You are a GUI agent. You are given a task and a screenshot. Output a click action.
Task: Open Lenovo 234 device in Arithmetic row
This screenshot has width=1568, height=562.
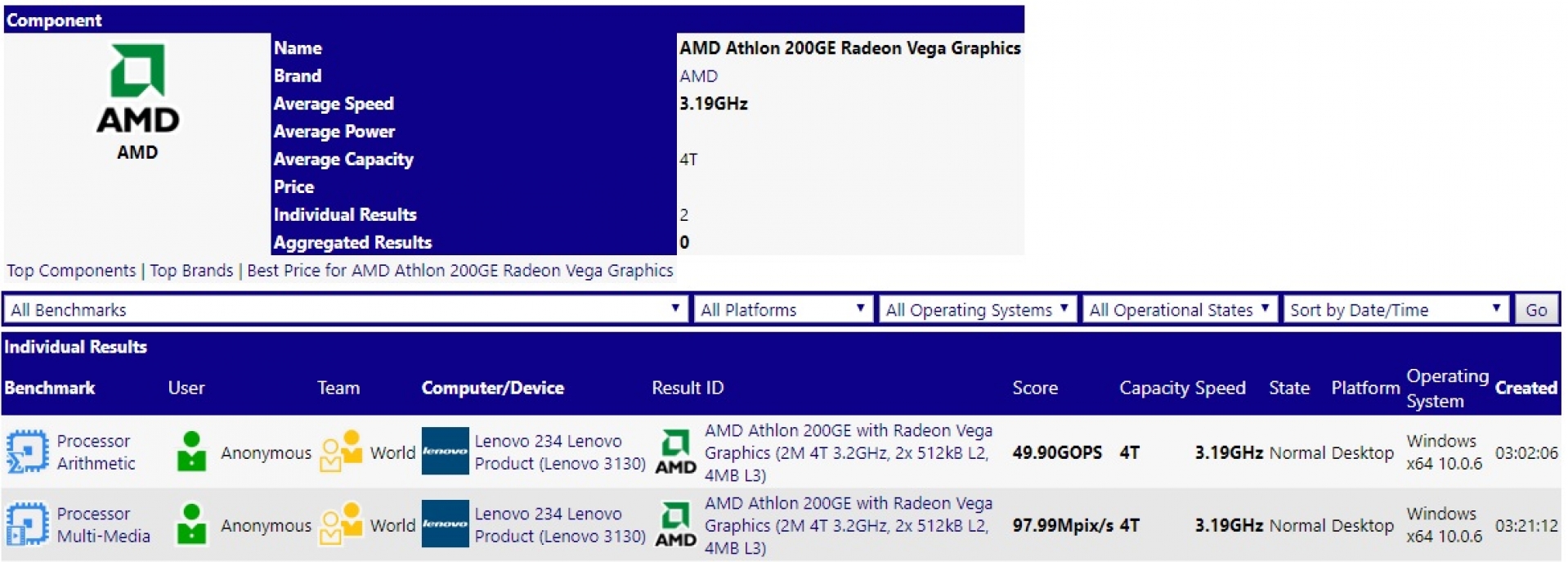[x=560, y=452]
